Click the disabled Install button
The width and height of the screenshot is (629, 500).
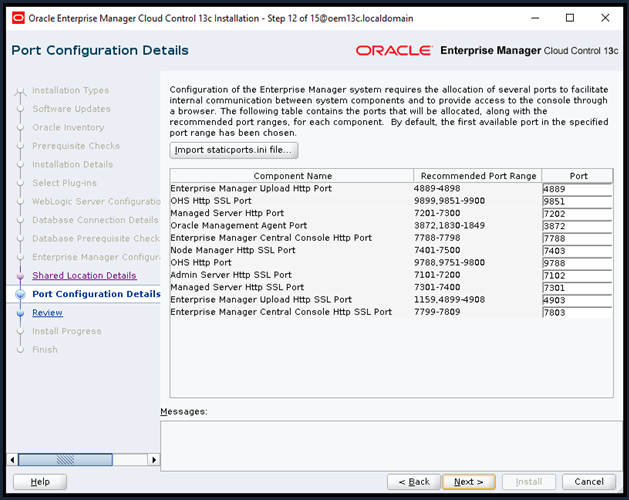pos(529,482)
